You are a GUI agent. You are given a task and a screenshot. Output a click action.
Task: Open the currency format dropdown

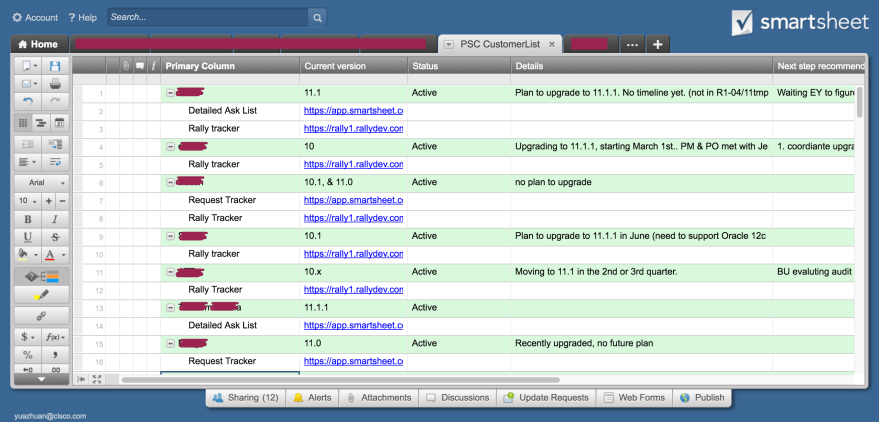click(x=28, y=337)
